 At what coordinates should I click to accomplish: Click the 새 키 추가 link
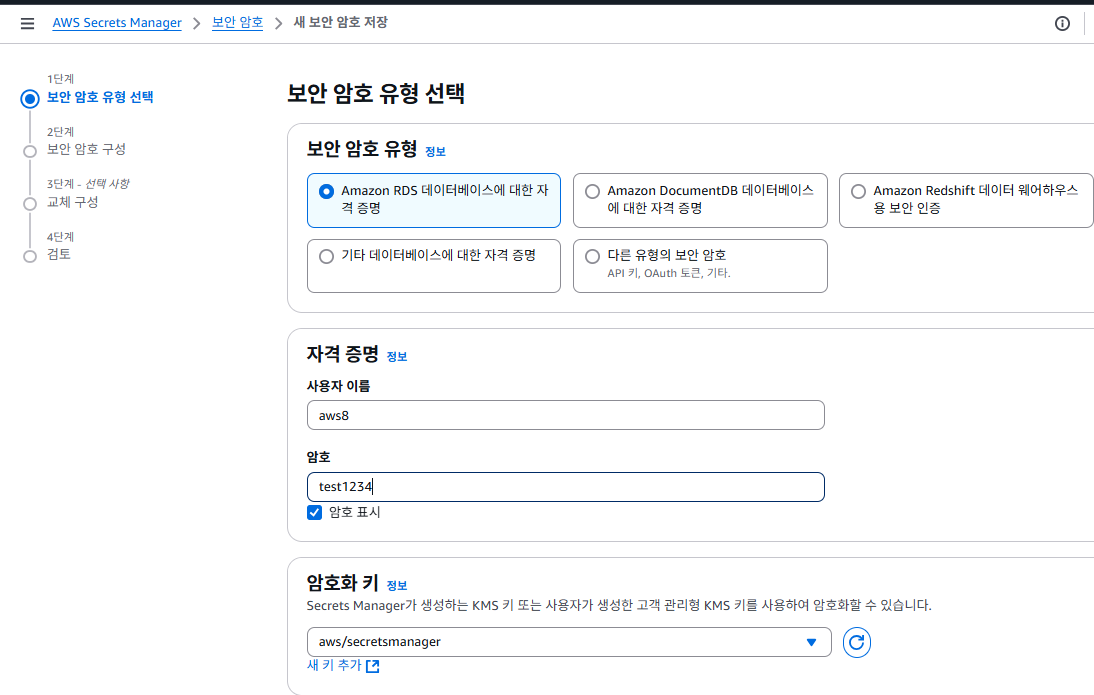pos(334,666)
